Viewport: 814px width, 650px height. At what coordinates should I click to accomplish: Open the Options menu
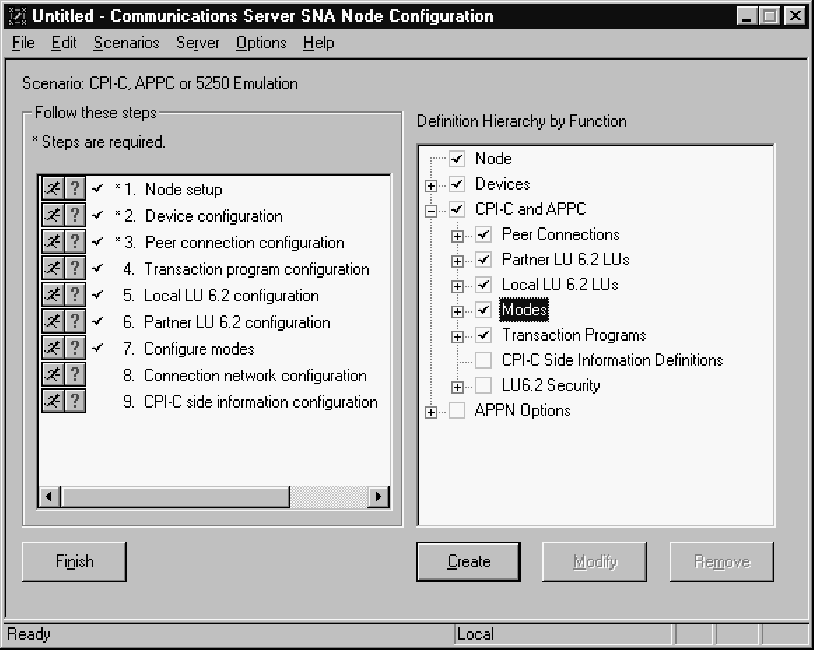261,43
